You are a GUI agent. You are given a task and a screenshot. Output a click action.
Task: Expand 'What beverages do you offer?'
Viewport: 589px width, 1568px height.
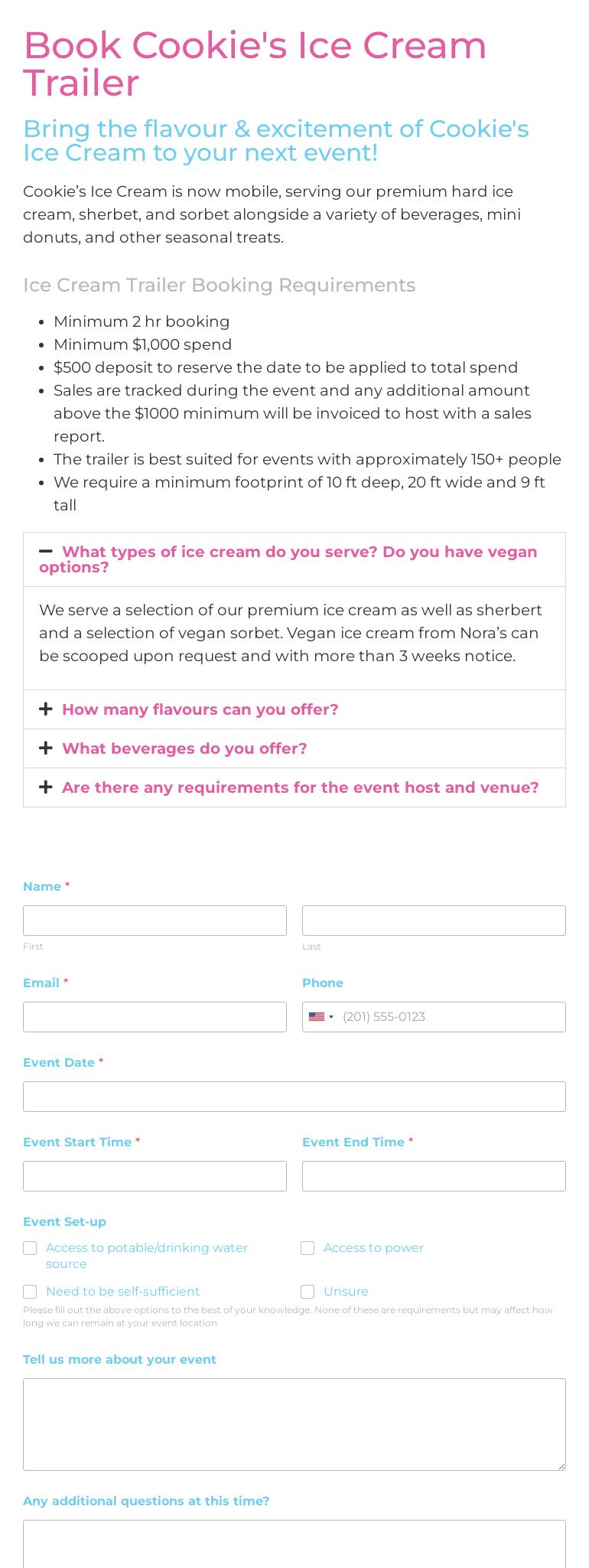(x=184, y=748)
